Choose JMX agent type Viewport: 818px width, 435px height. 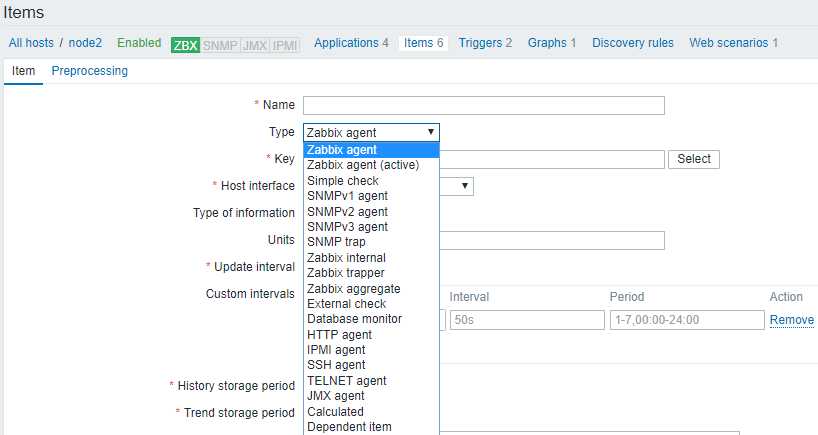[371, 396]
